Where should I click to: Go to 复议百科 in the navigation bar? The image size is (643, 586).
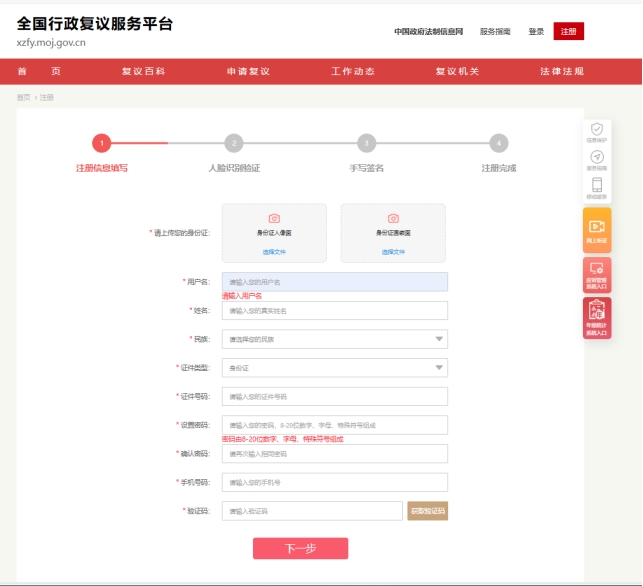point(143,72)
